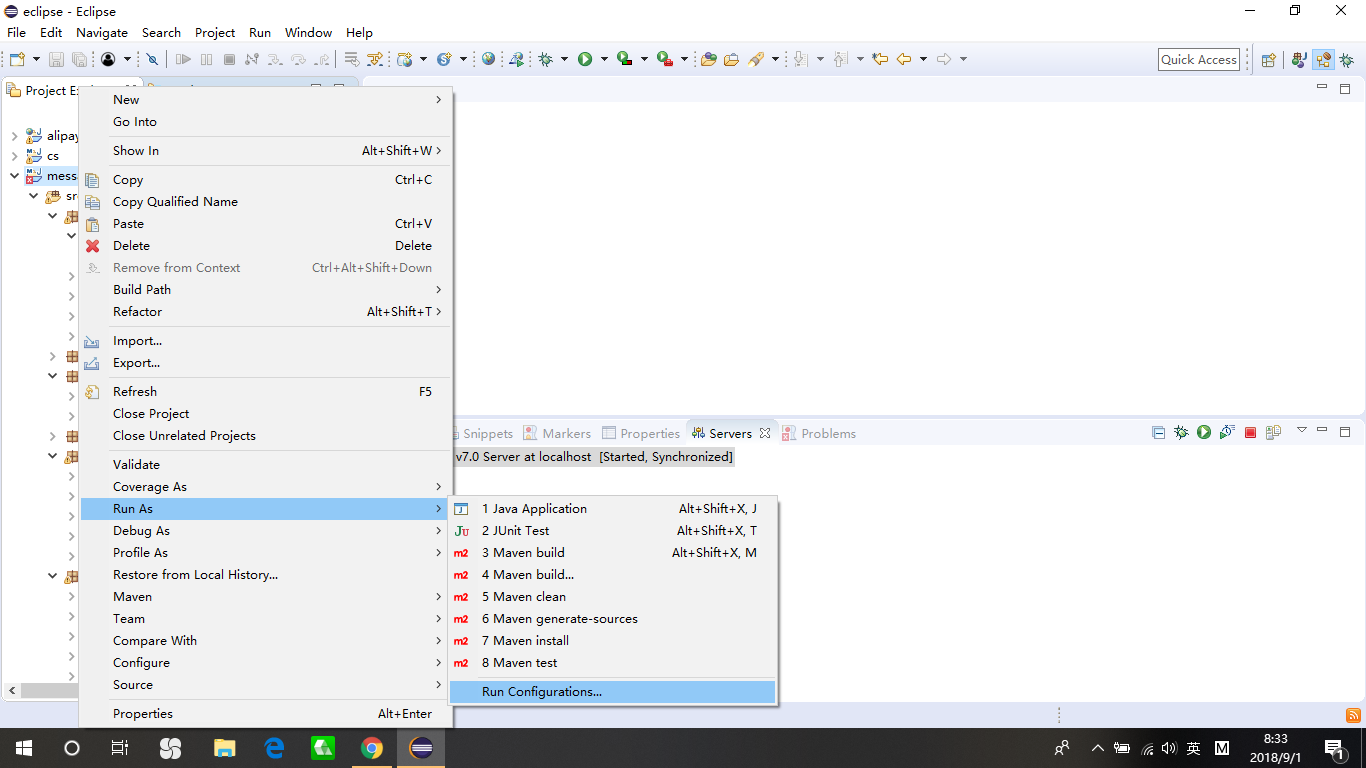Open Debug As submenu
The width and height of the screenshot is (1366, 768).
265,531
